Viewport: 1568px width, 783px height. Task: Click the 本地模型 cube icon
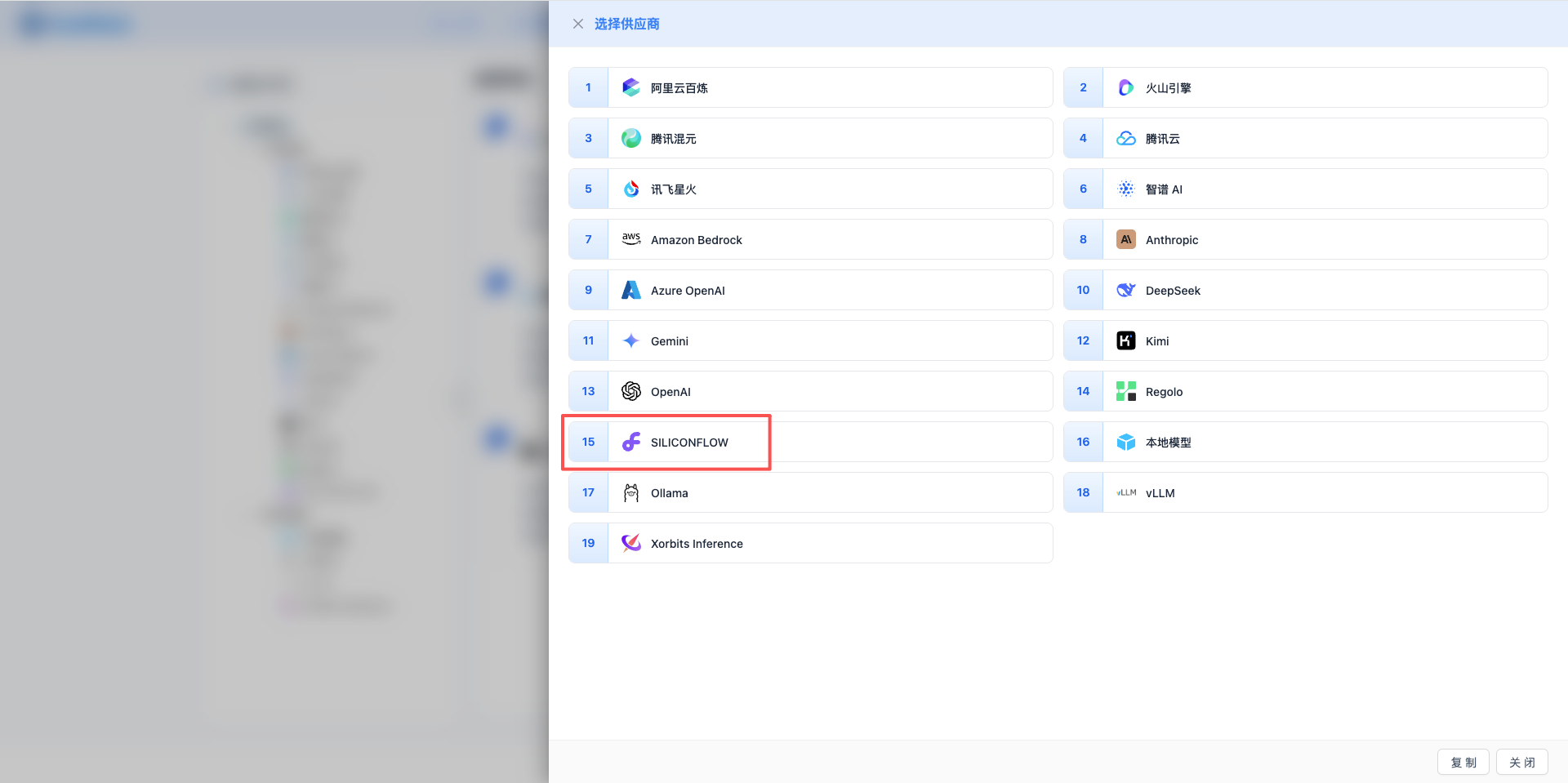pos(1125,442)
